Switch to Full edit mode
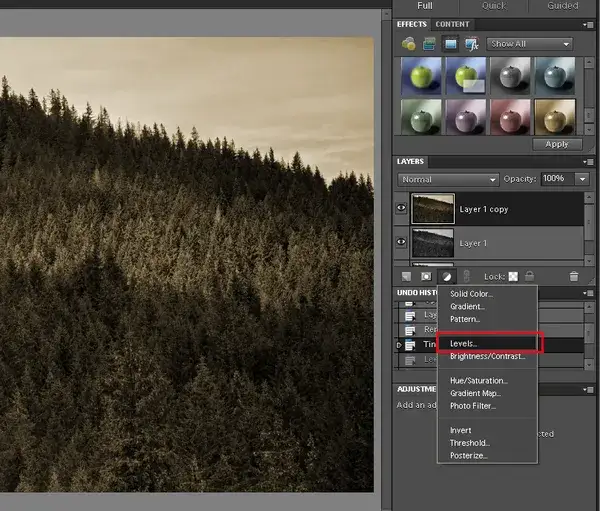The height and width of the screenshot is (511, 600). click(x=425, y=6)
